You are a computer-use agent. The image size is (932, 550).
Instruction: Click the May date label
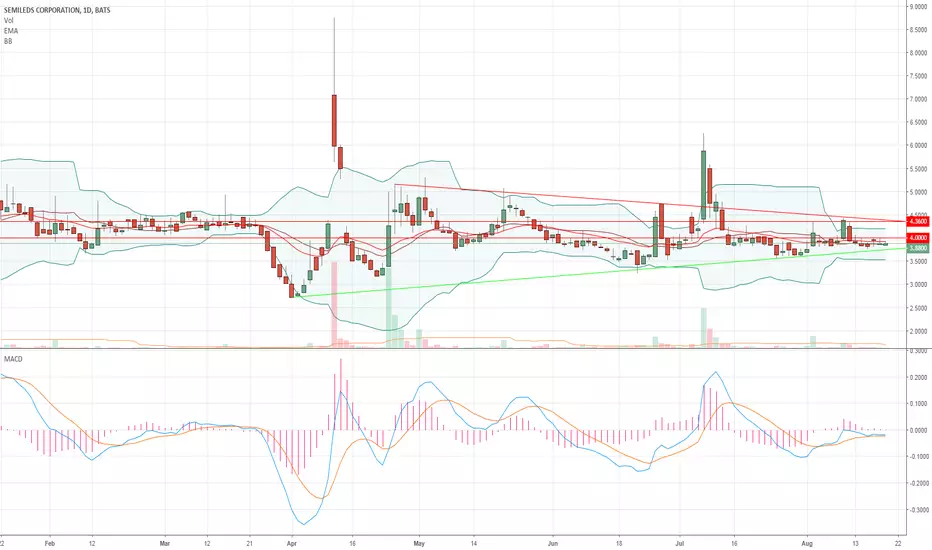coord(419,543)
